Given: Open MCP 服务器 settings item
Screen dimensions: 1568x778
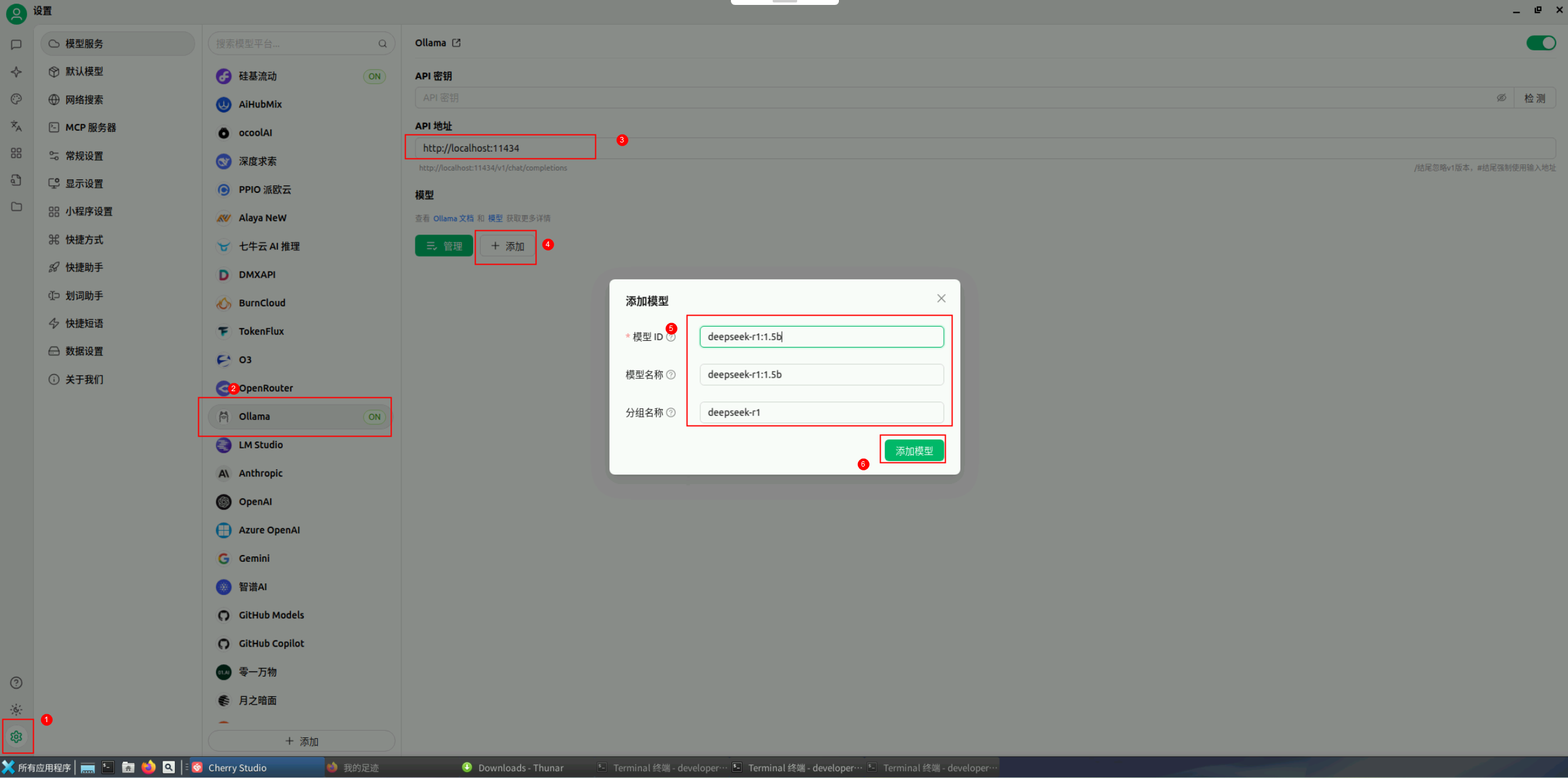Looking at the screenshot, I should pyautogui.click(x=90, y=128).
